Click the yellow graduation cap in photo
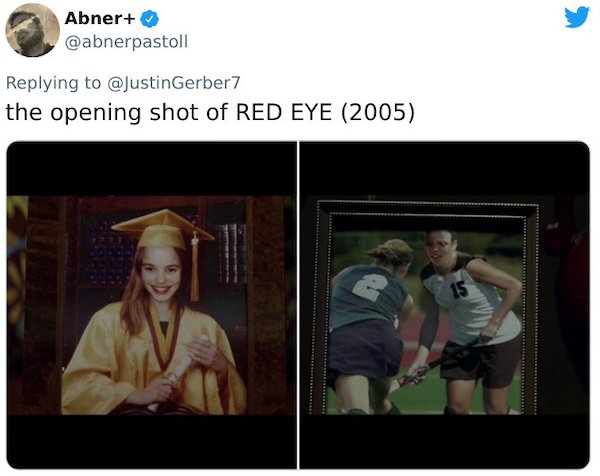The image size is (600, 476). coord(163,230)
